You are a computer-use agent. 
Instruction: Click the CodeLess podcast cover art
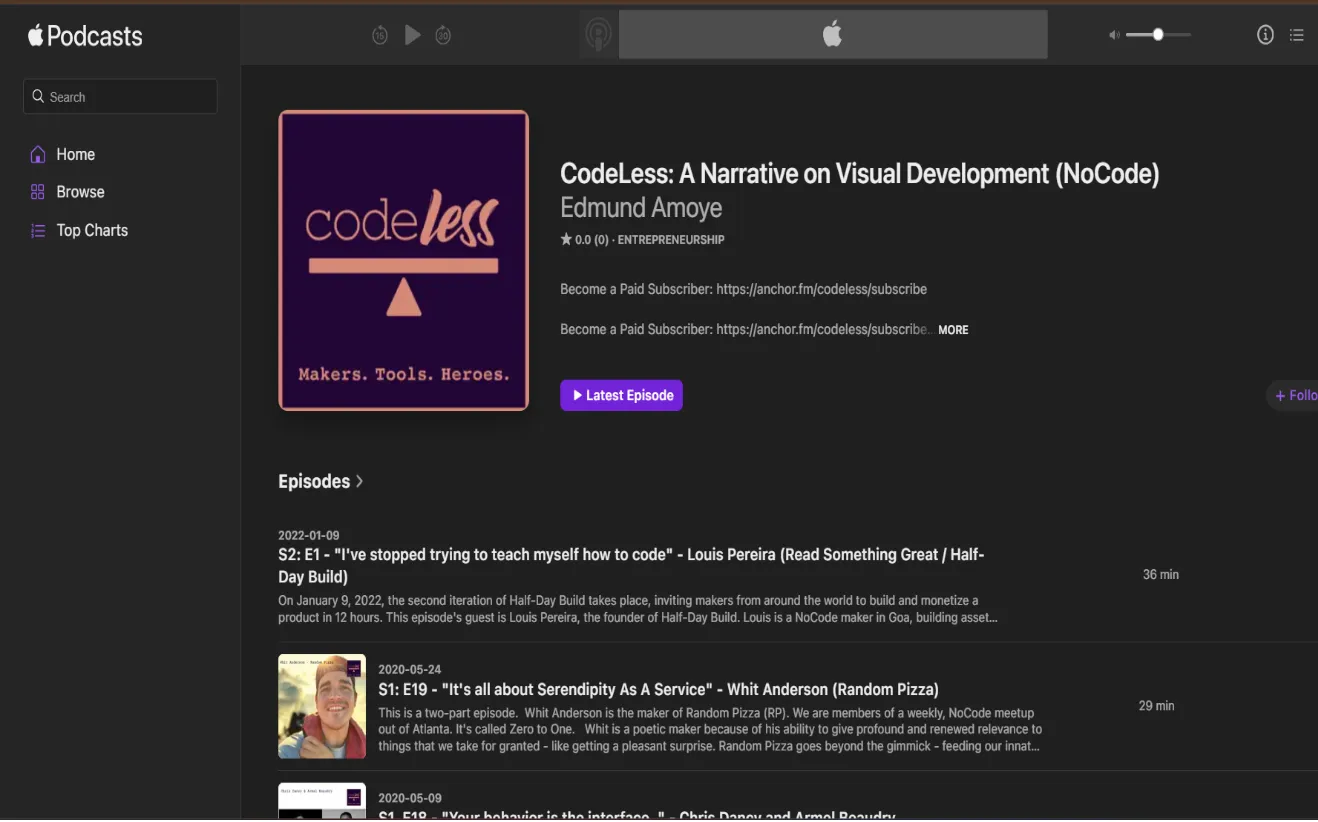(403, 260)
